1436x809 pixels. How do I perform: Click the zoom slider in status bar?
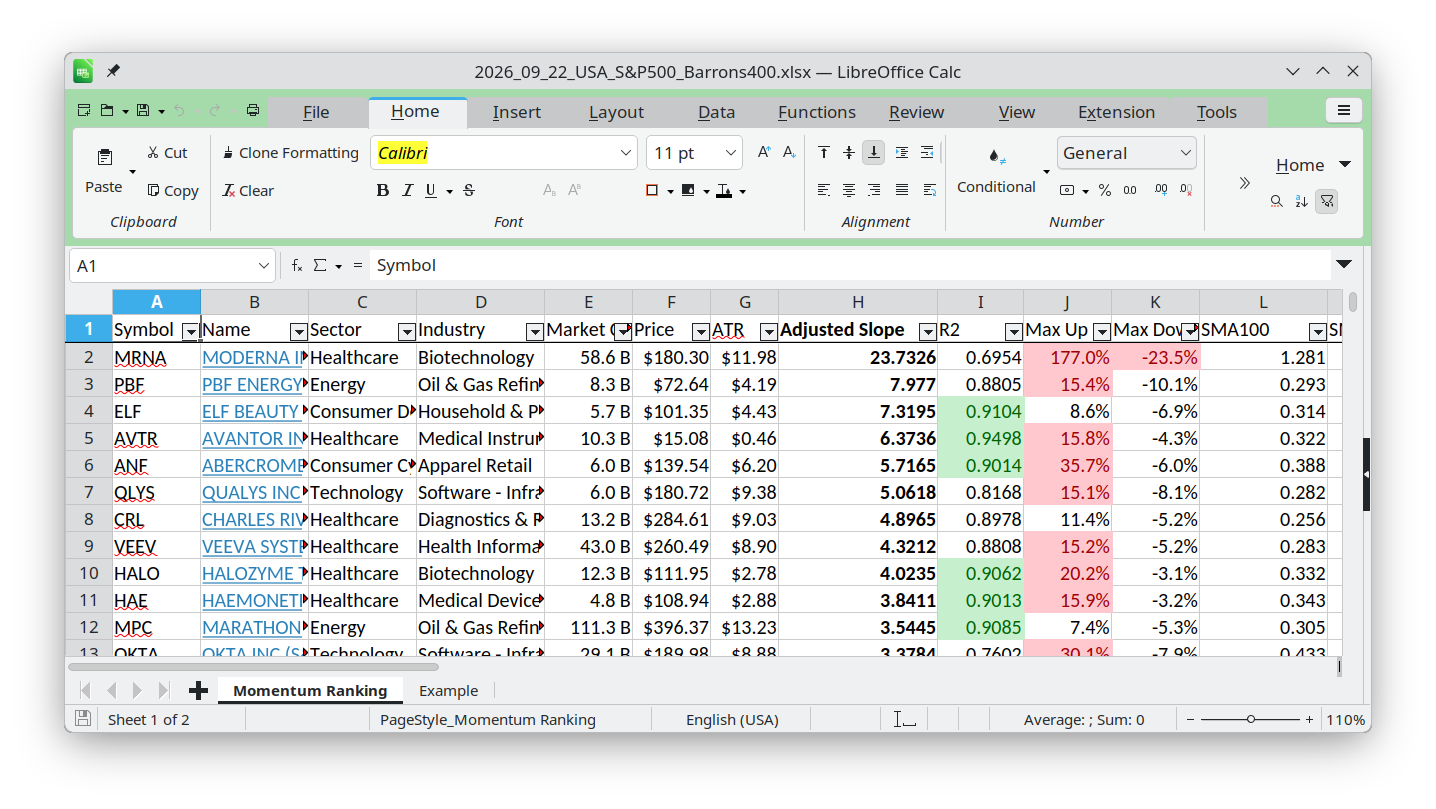tap(1250, 719)
